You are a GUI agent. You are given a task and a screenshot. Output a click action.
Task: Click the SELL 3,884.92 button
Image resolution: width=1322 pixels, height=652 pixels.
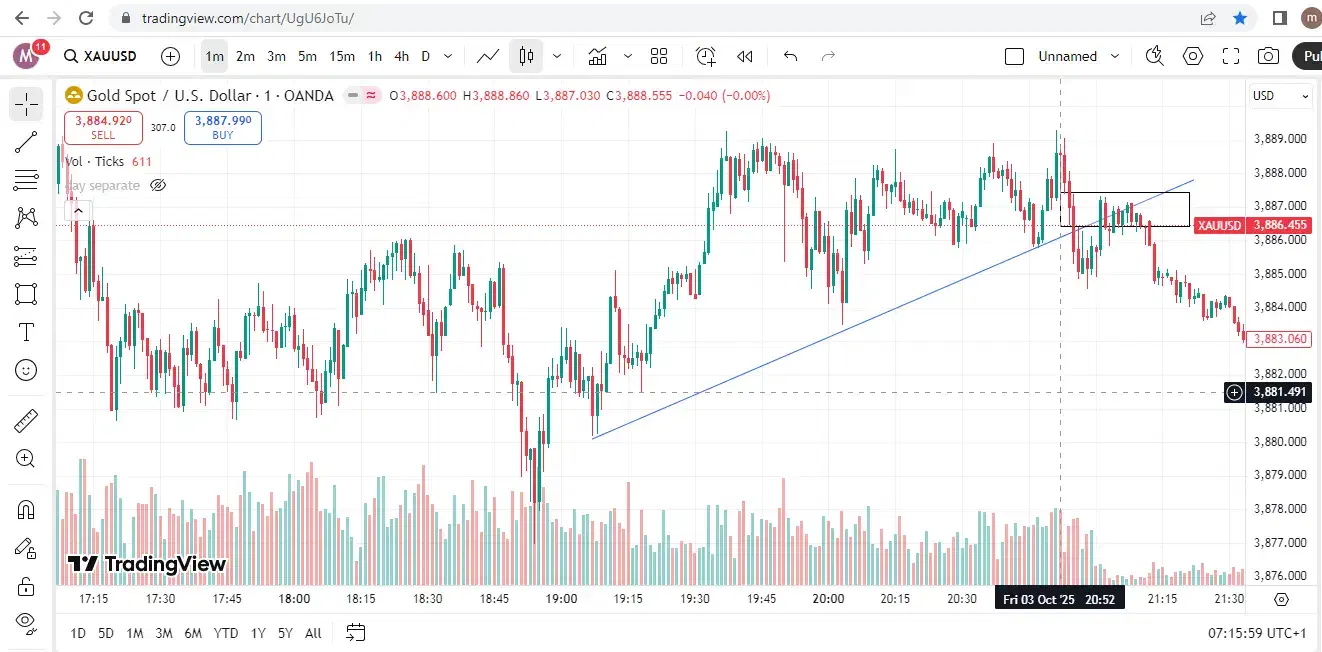[x=103, y=127]
